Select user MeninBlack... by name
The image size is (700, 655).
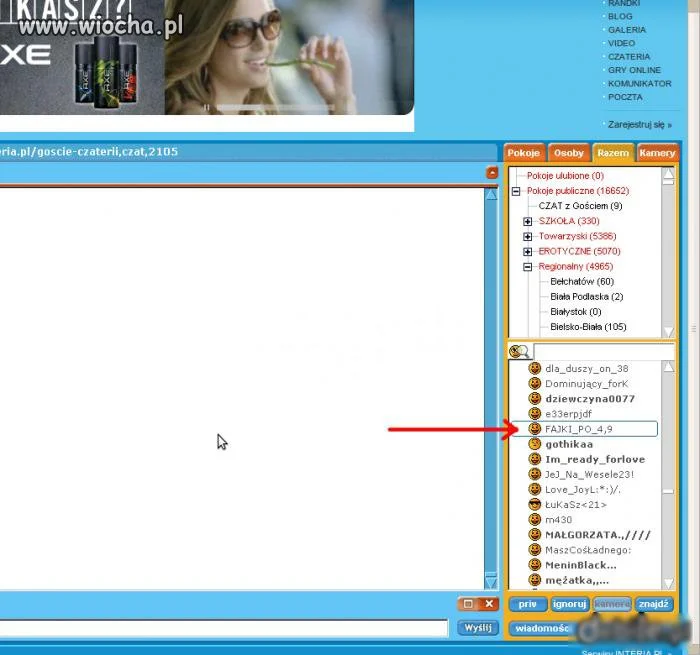point(581,565)
